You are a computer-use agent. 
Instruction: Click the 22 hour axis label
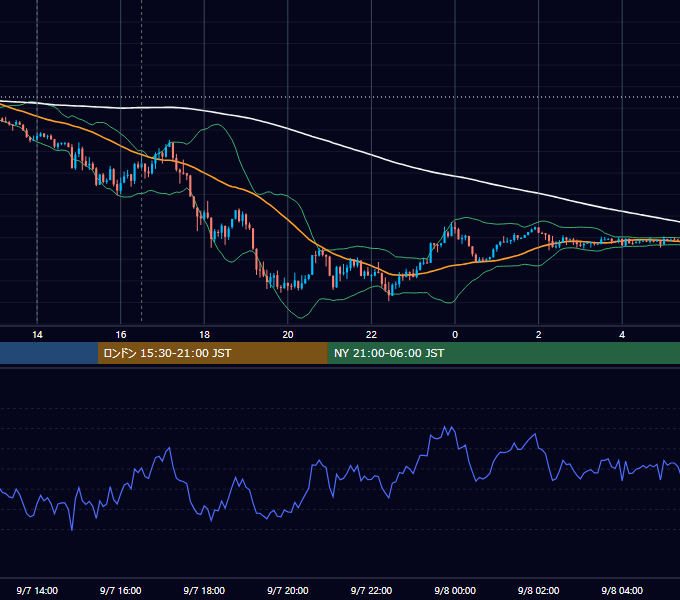(371, 335)
